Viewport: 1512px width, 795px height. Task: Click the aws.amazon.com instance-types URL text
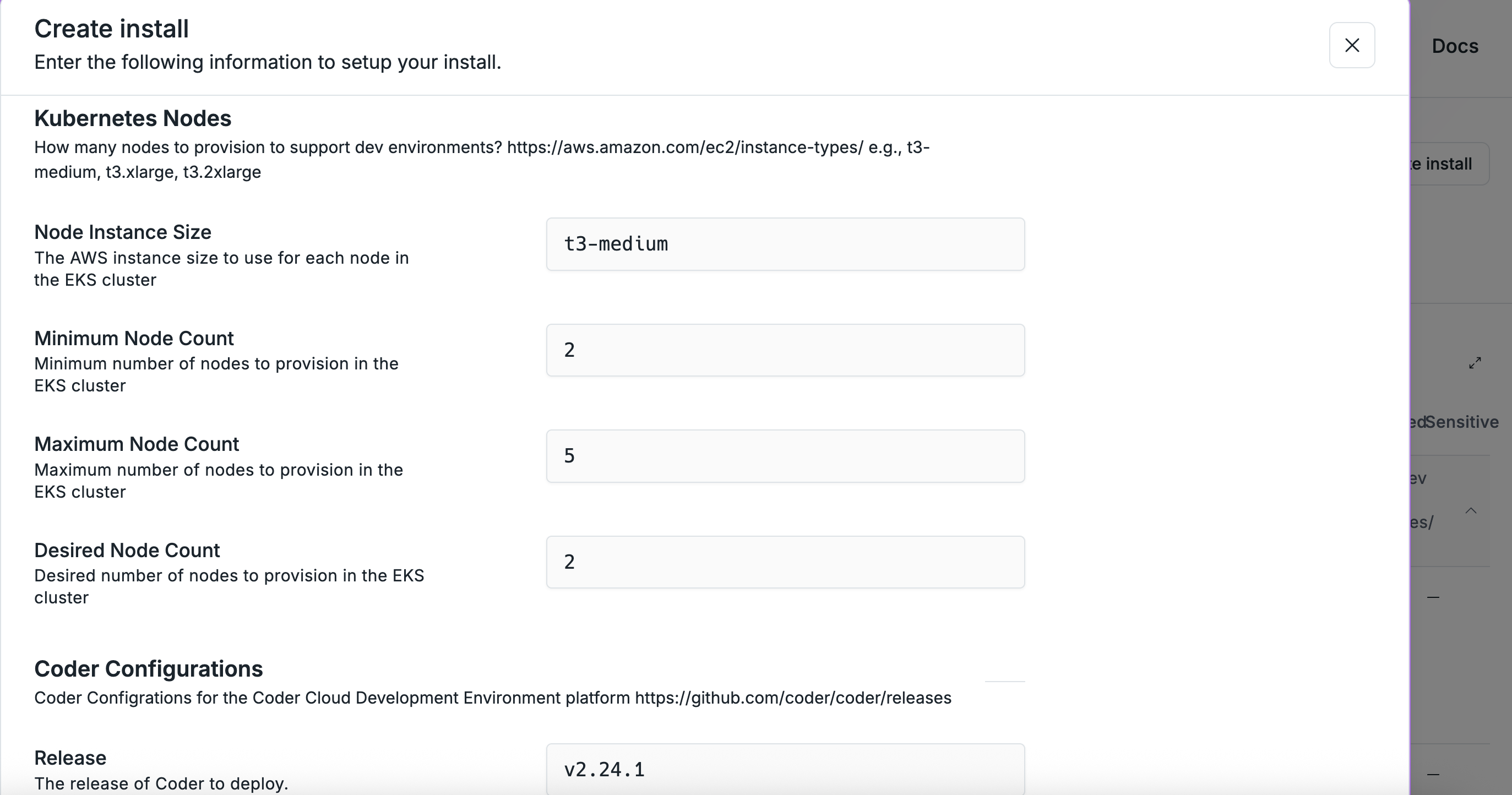(685, 147)
